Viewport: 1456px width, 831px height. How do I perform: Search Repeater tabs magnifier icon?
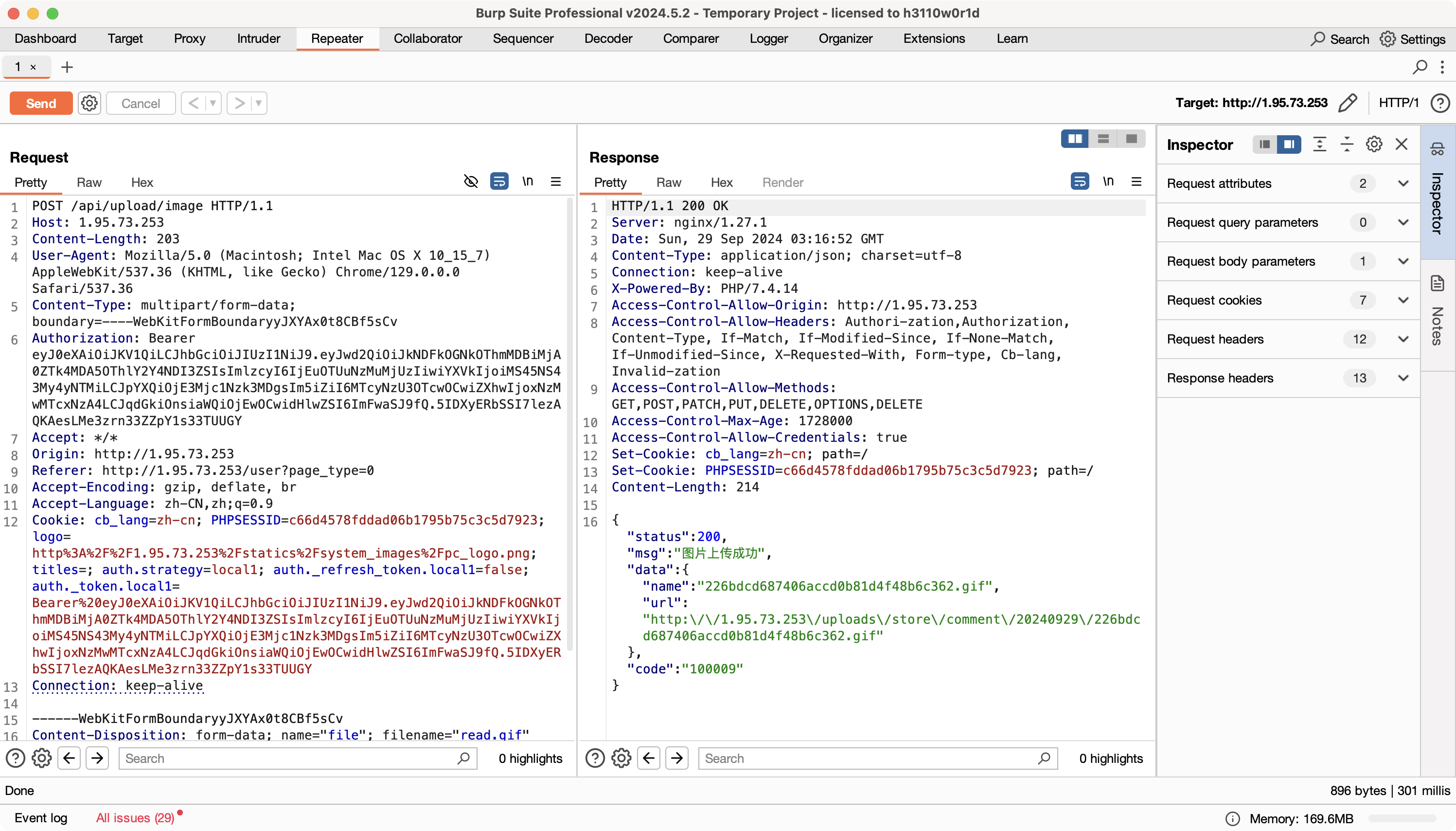1420,67
